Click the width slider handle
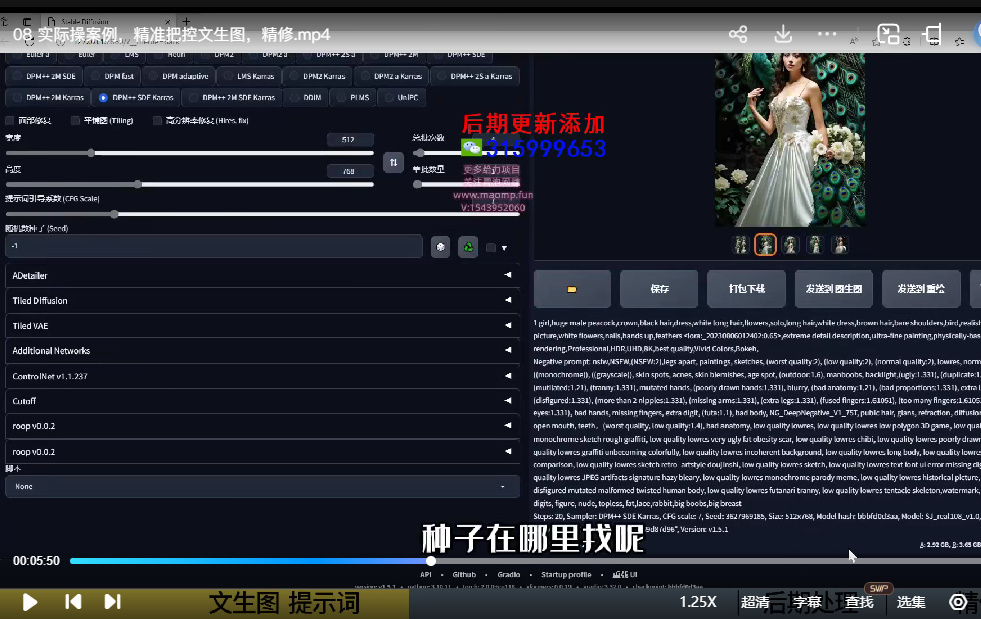981x619 pixels. [91, 153]
